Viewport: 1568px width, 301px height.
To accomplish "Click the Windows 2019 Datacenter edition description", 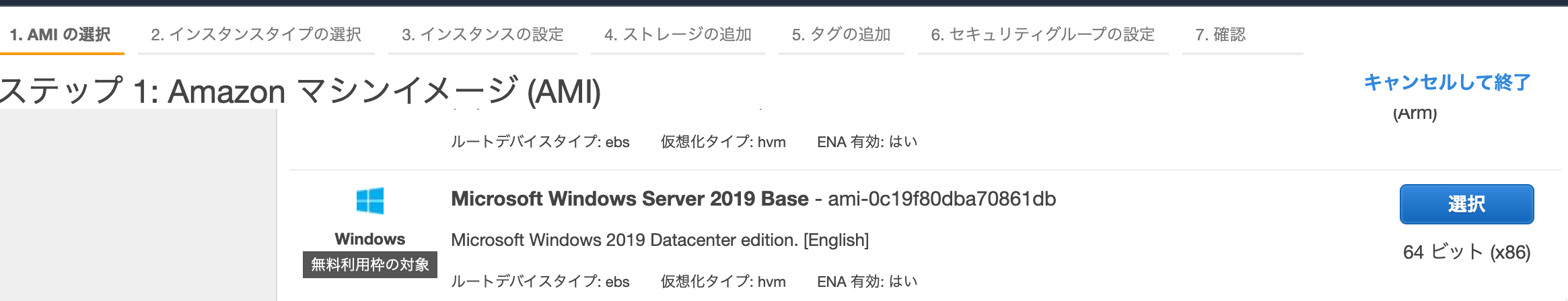I will tap(660, 240).
